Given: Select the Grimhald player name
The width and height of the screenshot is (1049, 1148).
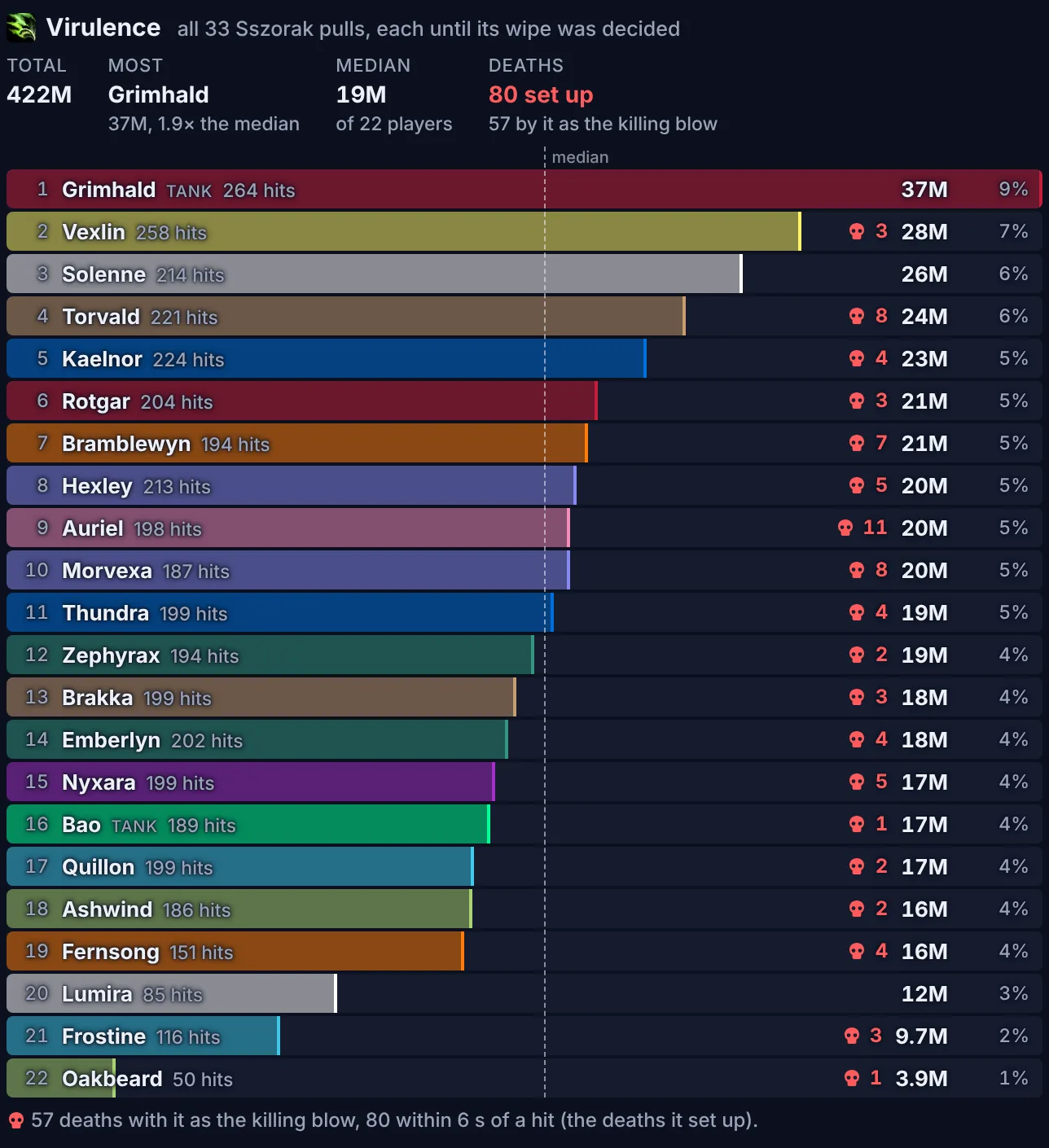Looking at the screenshot, I should coord(108,190).
